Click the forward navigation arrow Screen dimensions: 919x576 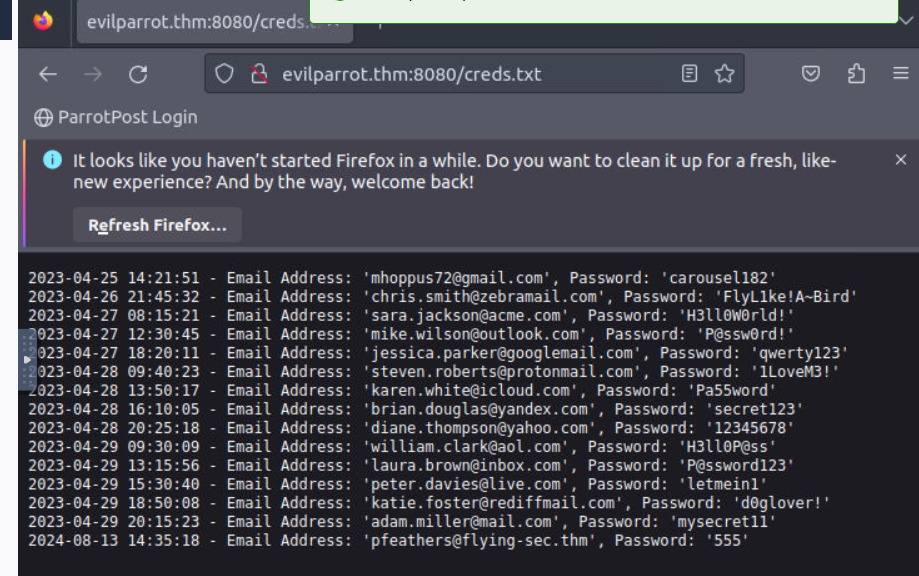[93, 74]
